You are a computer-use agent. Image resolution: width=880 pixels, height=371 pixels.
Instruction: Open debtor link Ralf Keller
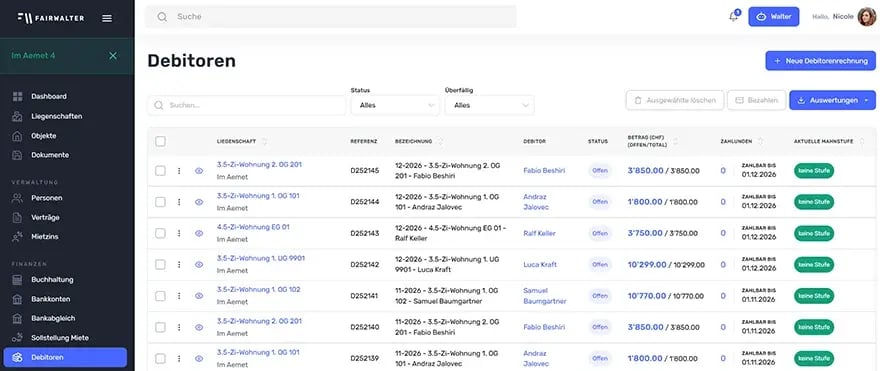click(x=539, y=233)
